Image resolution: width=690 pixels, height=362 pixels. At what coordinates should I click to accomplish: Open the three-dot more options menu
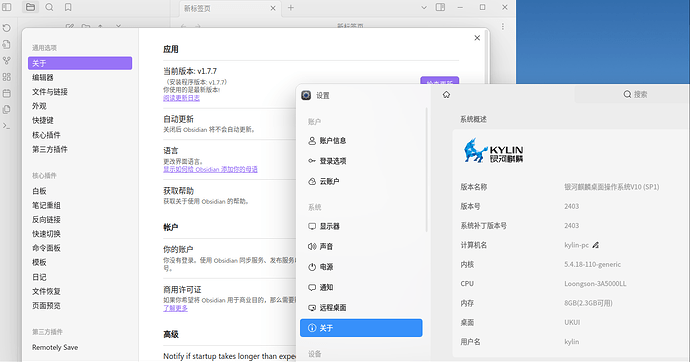tap(503, 27)
